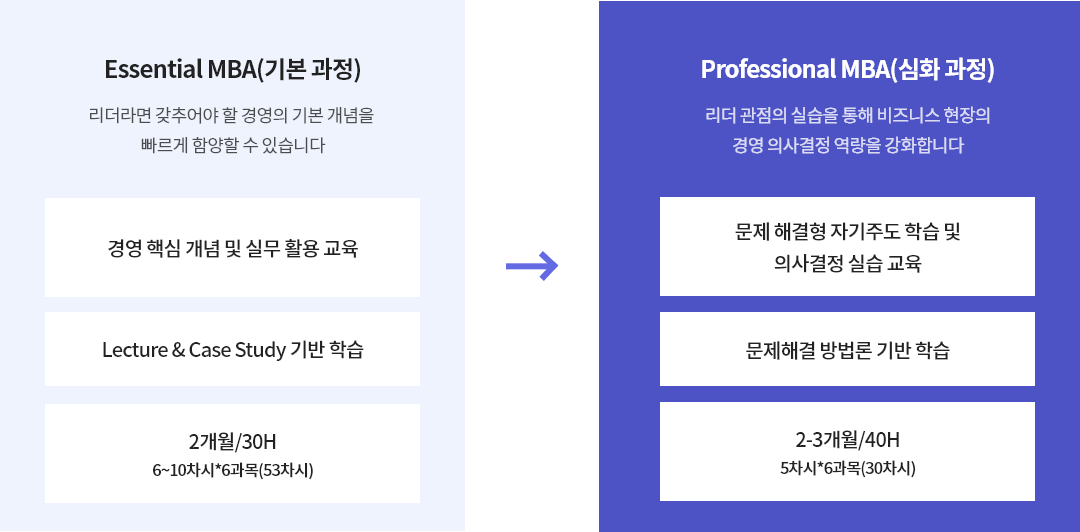
Task: Click the 빠르게 함양할 수 있습니다 line
Action: tap(232, 146)
